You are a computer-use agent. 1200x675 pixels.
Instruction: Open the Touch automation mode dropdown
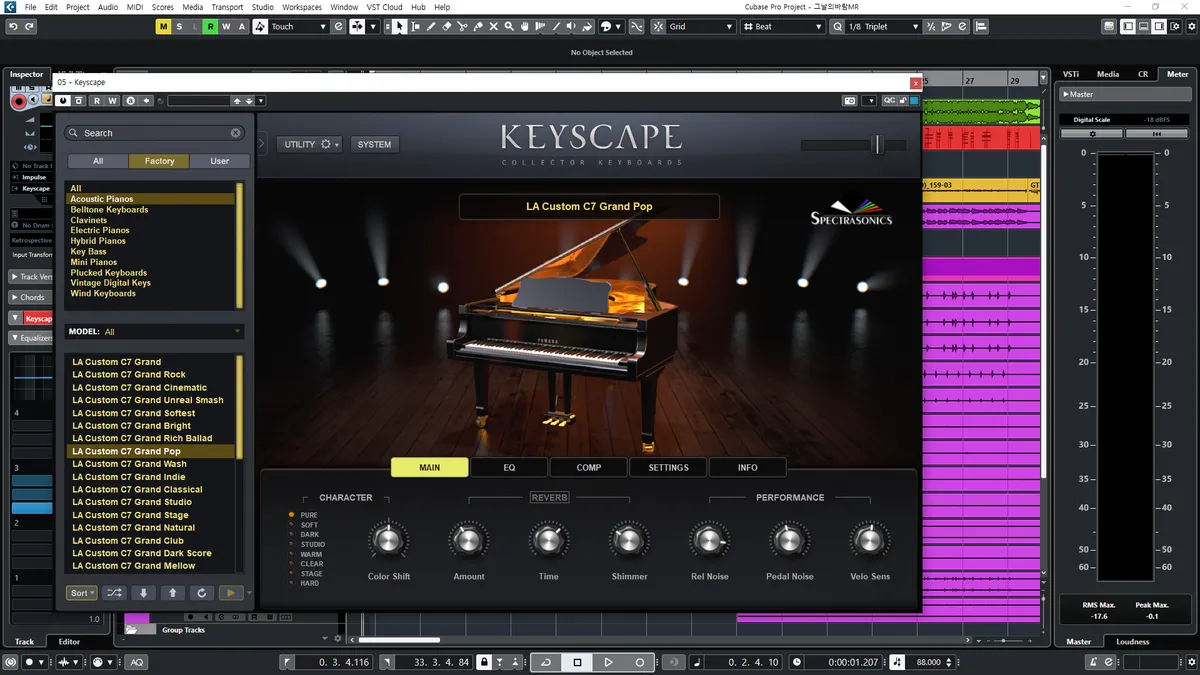pos(297,27)
